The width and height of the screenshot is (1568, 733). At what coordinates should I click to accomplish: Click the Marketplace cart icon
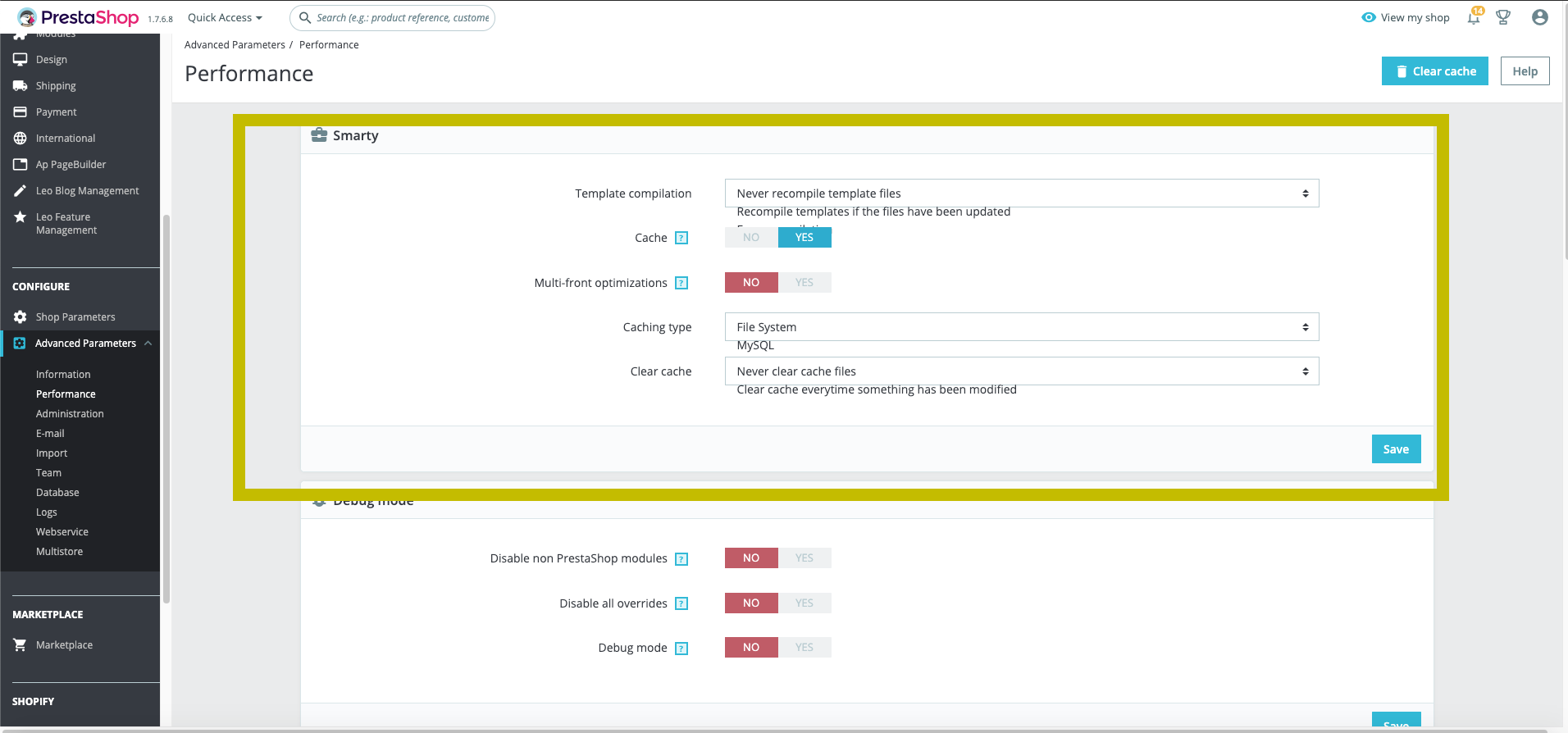[21, 644]
